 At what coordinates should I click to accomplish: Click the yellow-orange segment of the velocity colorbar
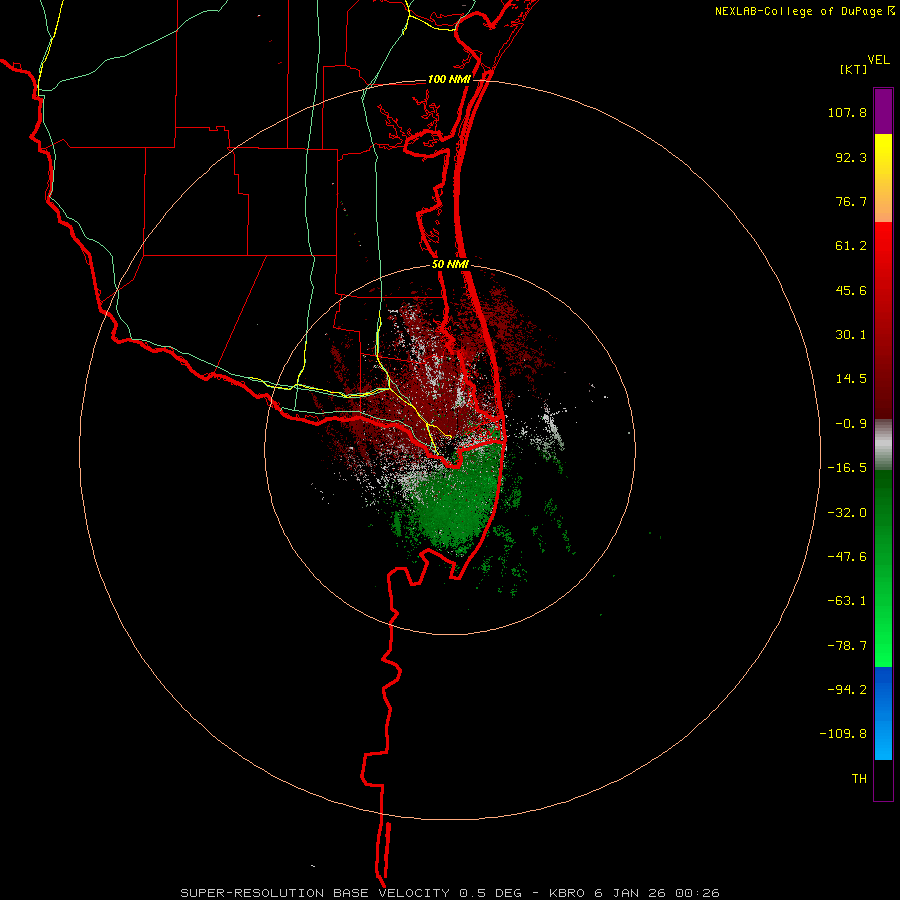coord(883,178)
